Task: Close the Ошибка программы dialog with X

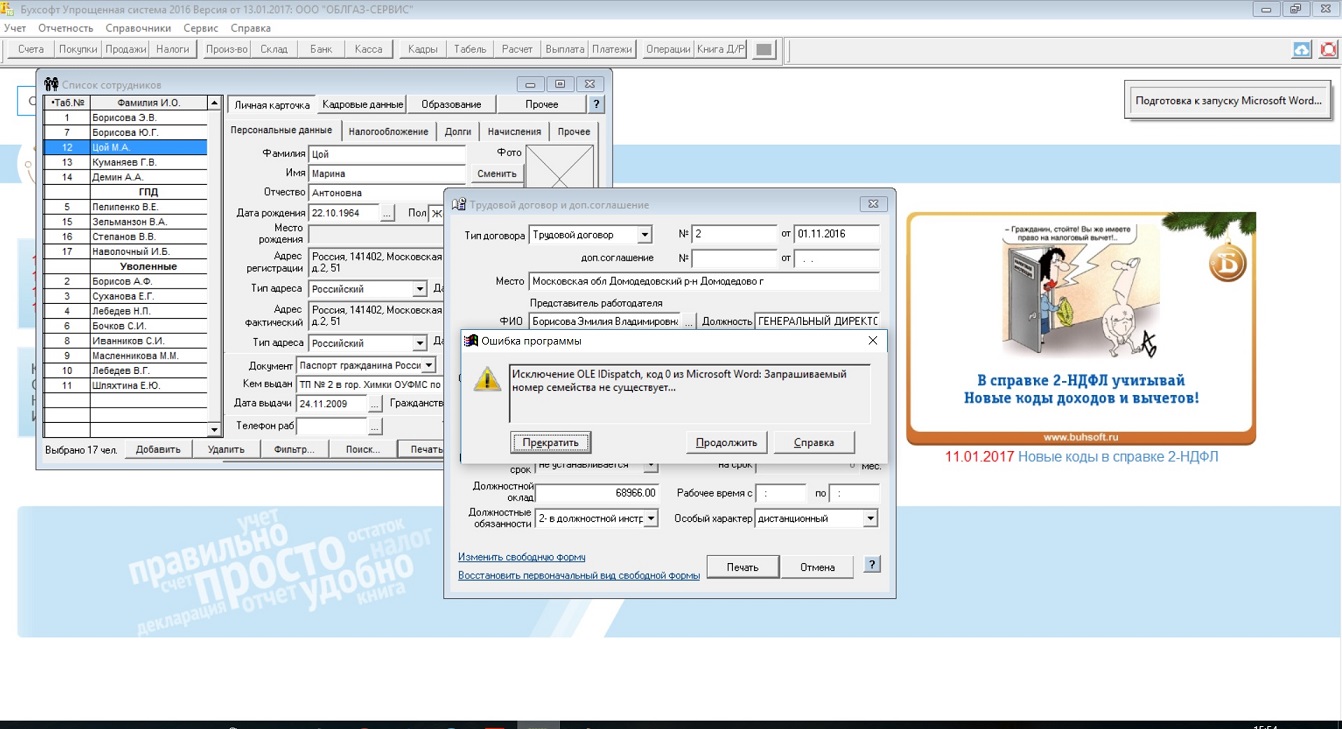Action: coord(872,341)
